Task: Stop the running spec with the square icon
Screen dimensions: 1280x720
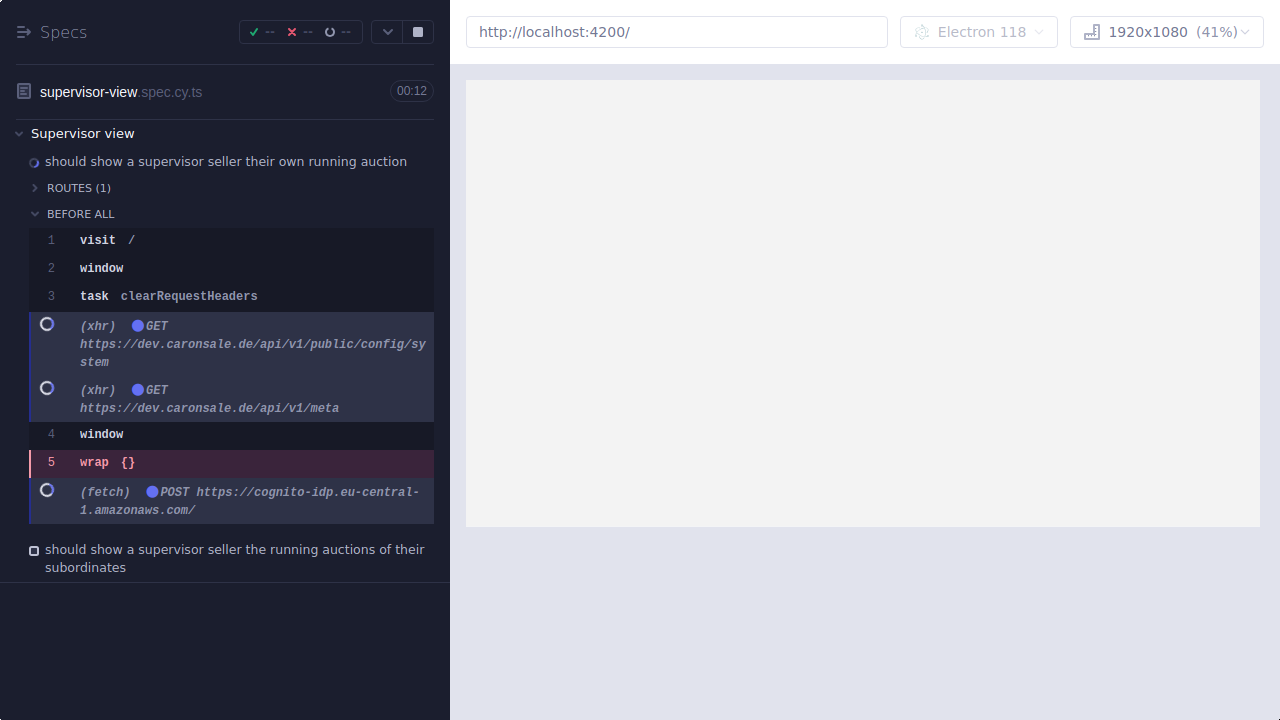Action: (417, 31)
